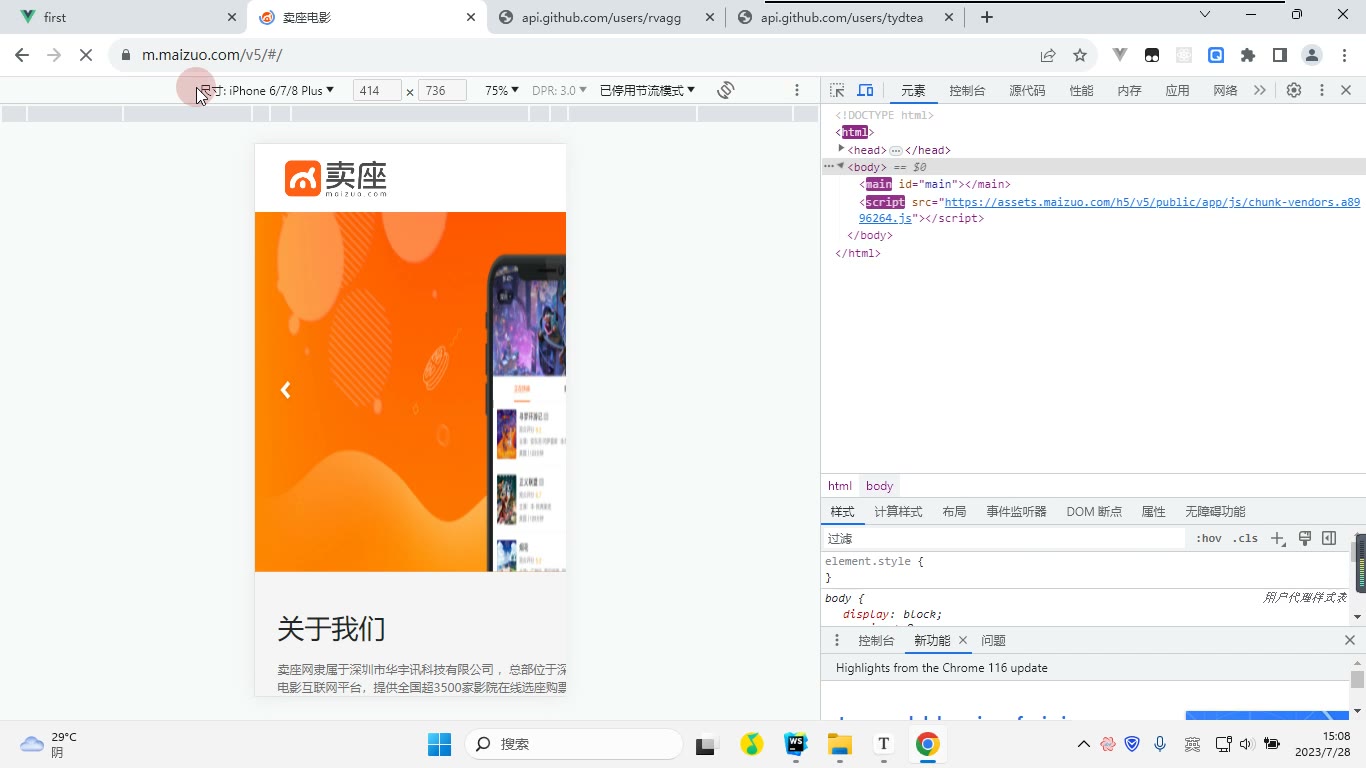The width and height of the screenshot is (1366, 768).
Task: Bookmark this page with the star icon
Action: click(x=1080, y=55)
